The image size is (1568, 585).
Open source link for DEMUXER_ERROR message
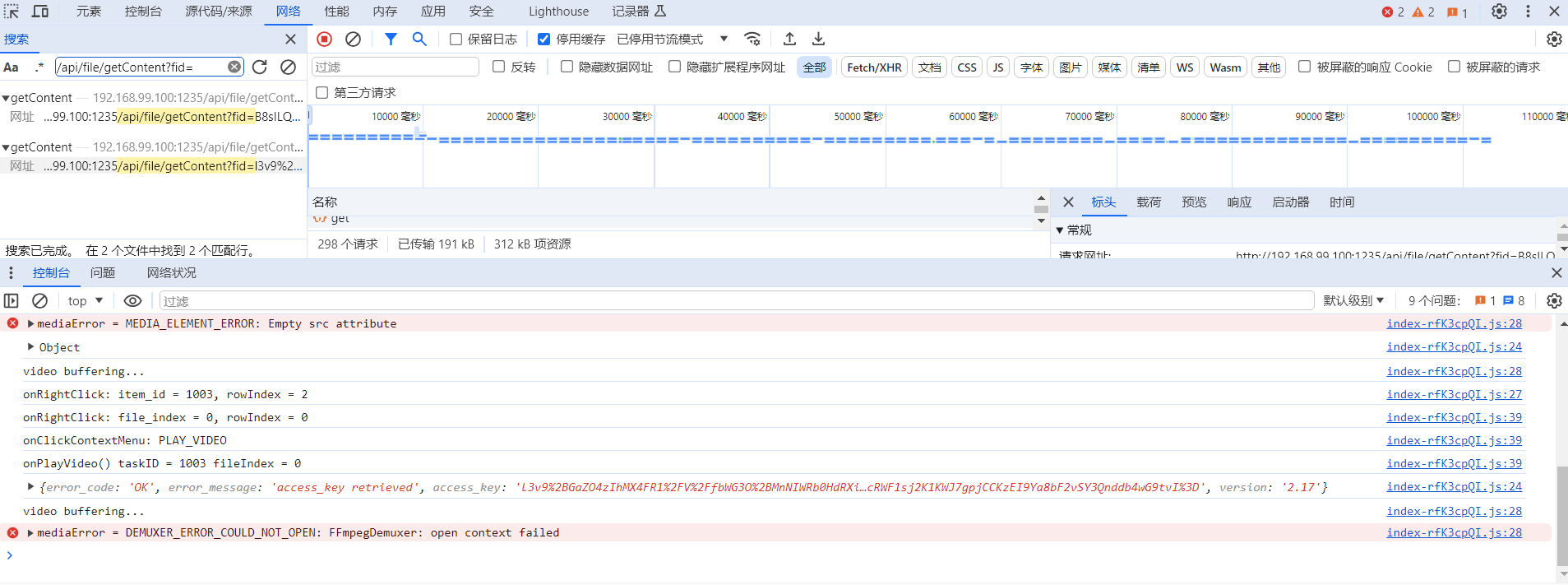click(1454, 533)
